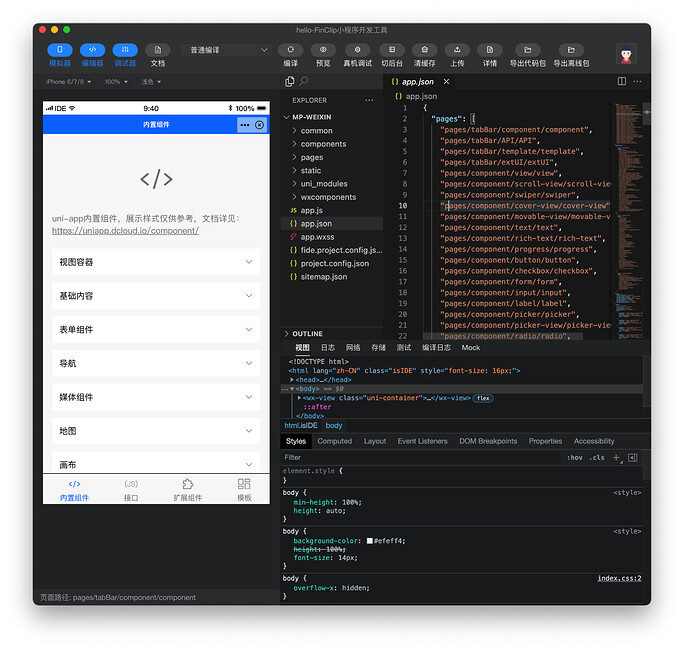The width and height of the screenshot is (685, 650).
Task: Open the index.css:2 source link
Action: pos(619,579)
